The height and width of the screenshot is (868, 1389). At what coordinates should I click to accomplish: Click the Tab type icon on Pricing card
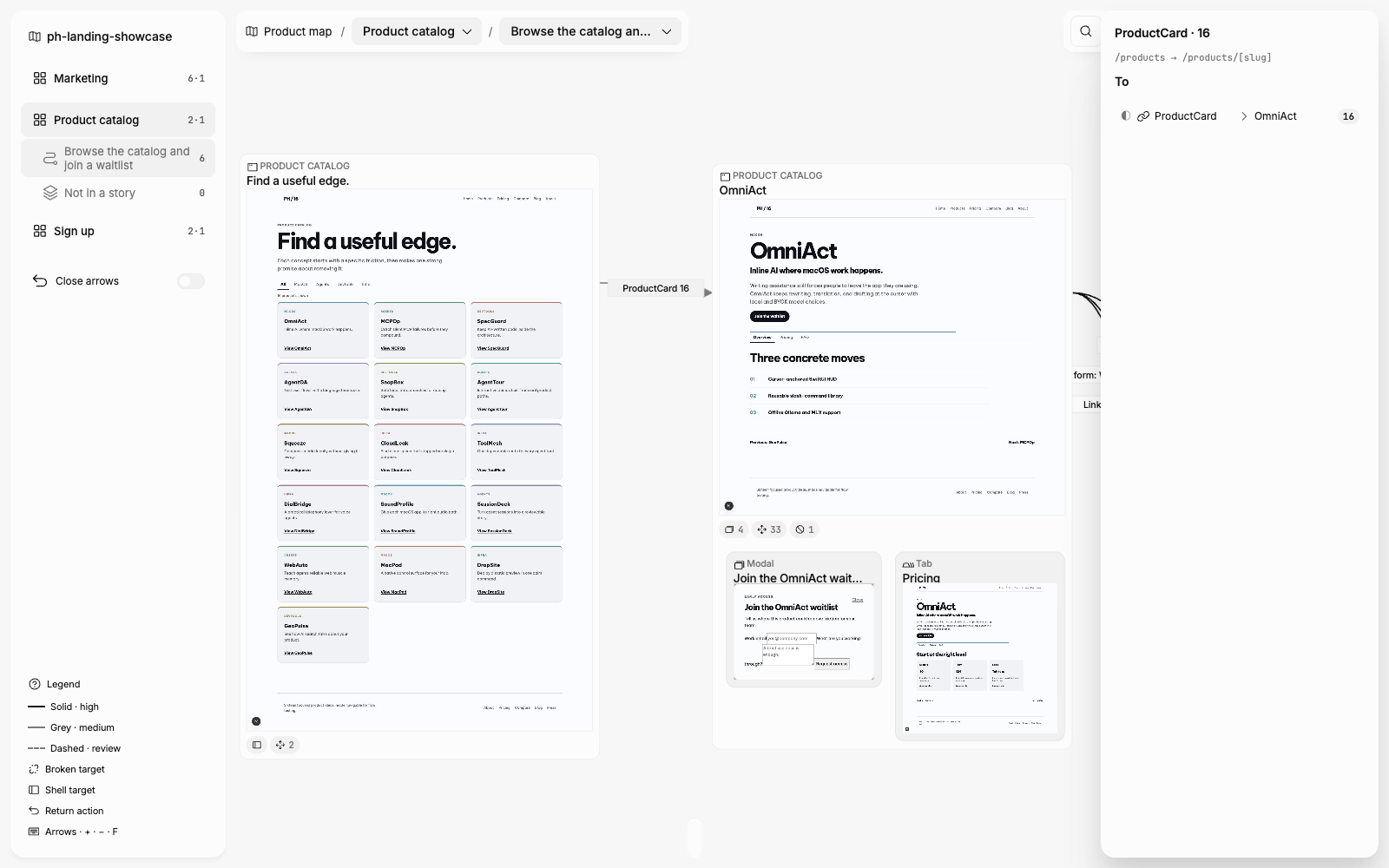pyautogui.click(x=908, y=564)
